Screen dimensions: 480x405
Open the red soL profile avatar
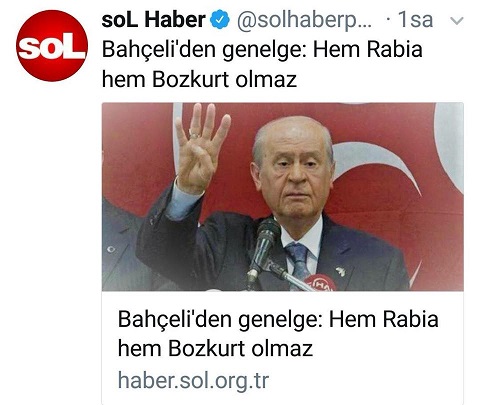[52, 46]
